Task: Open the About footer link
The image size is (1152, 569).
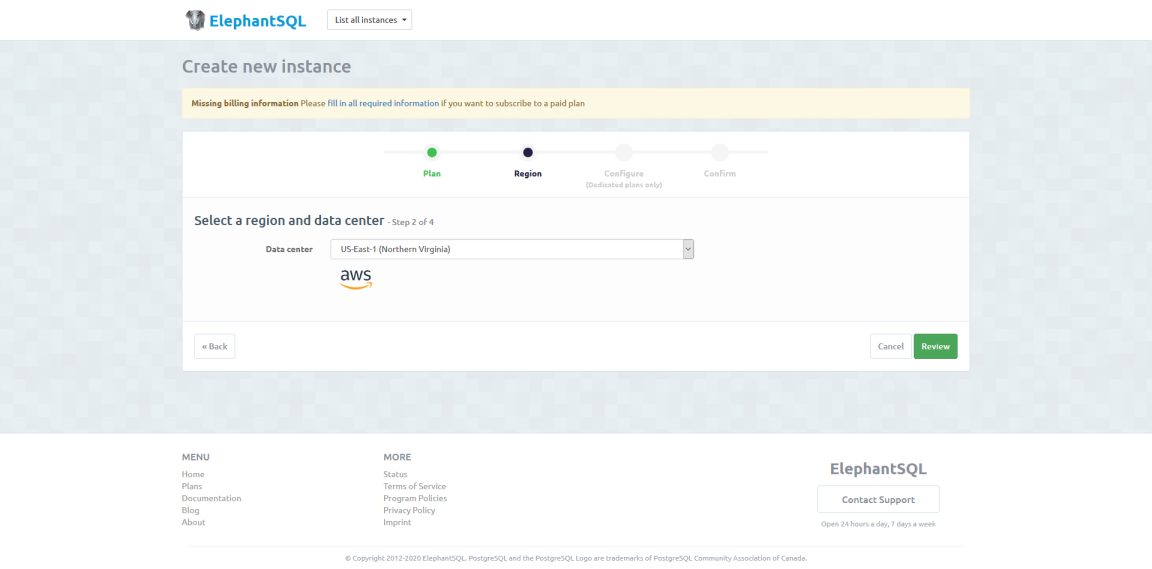Action: [193, 522]
